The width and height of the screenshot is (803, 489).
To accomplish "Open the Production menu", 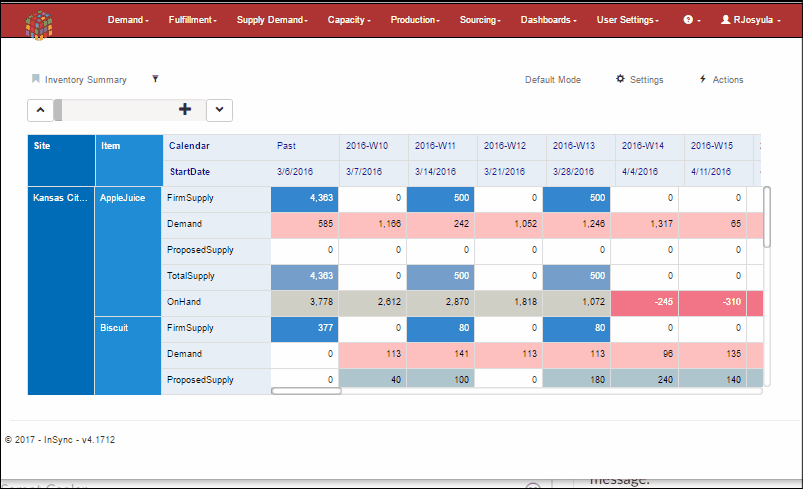I will tap(416, 20).
